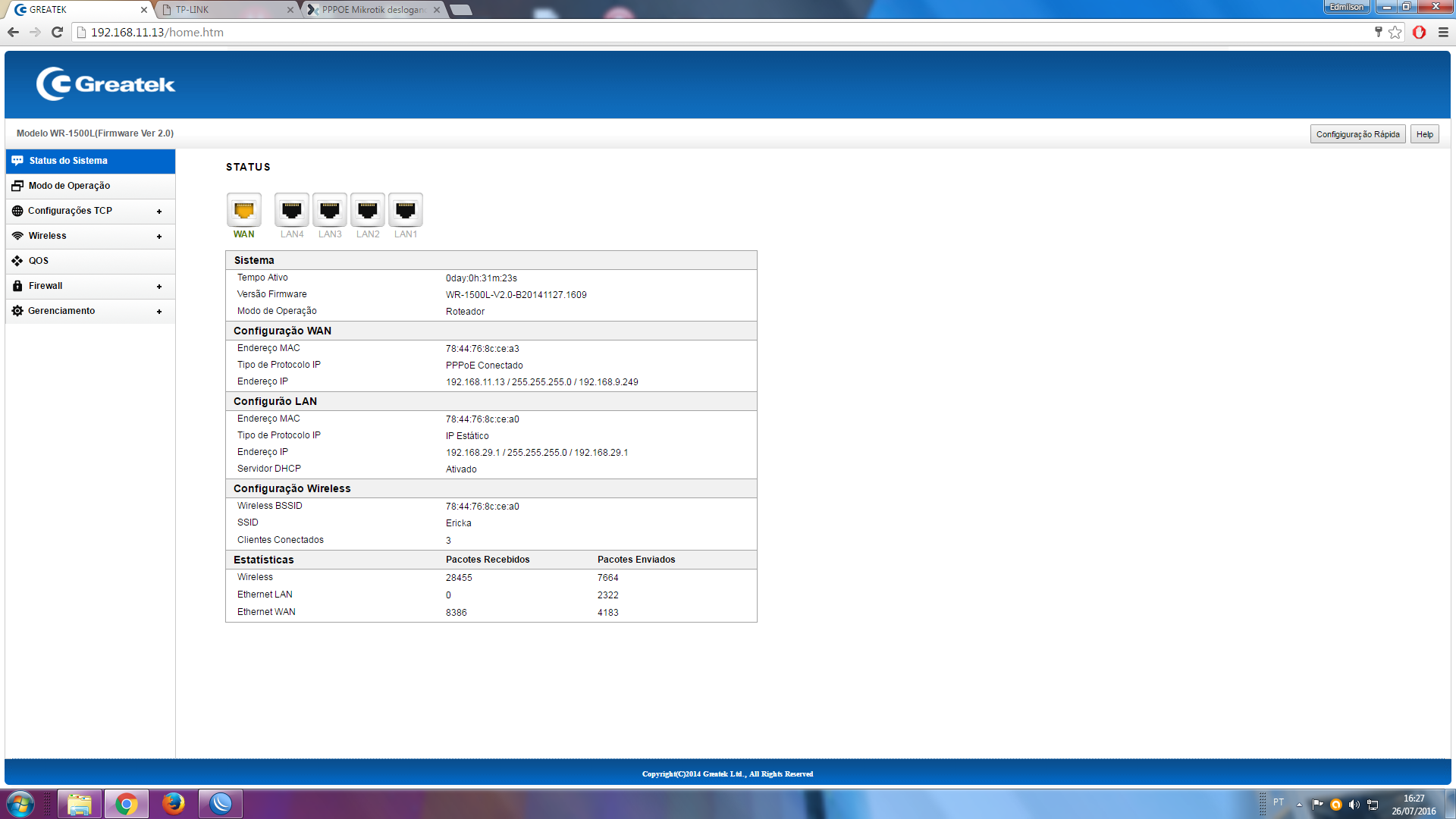1456x819 pixels.
Task: Click the LAN1 port icon
Action: [405, 210]
